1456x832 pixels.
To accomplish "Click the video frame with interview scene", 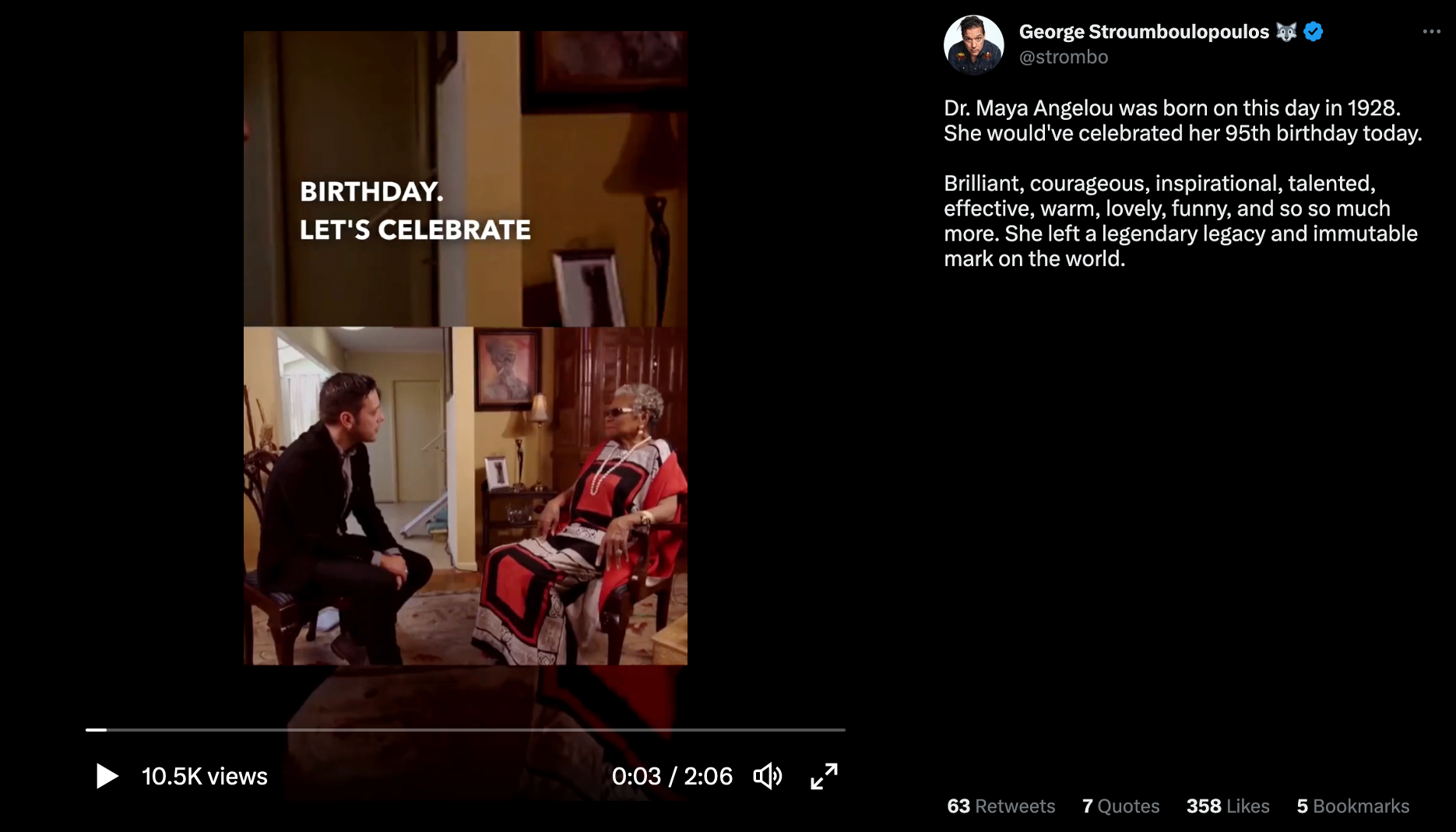I will 466,496.
